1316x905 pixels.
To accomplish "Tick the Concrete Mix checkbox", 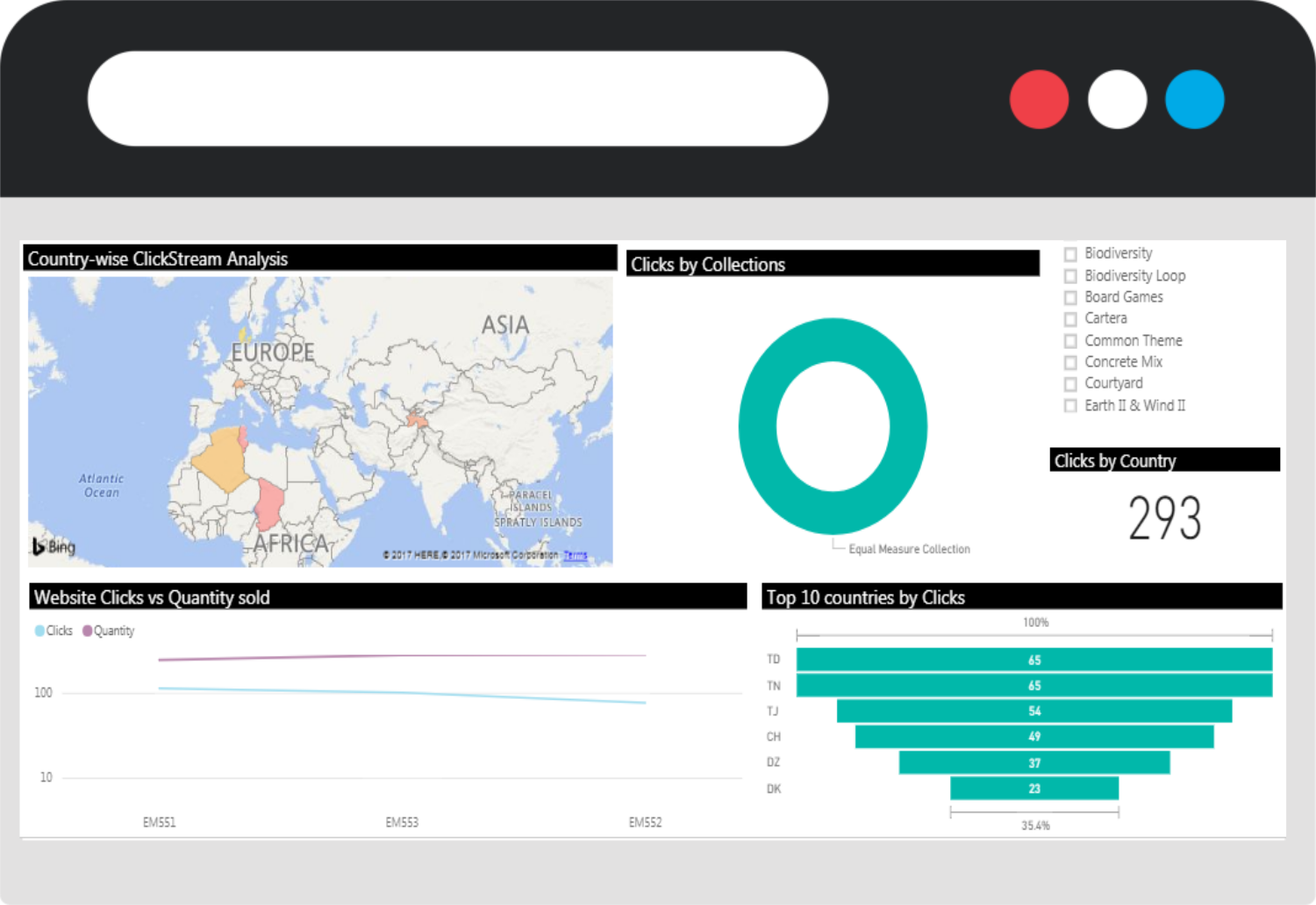I will pyautogui.click(x=1070, y=362).
